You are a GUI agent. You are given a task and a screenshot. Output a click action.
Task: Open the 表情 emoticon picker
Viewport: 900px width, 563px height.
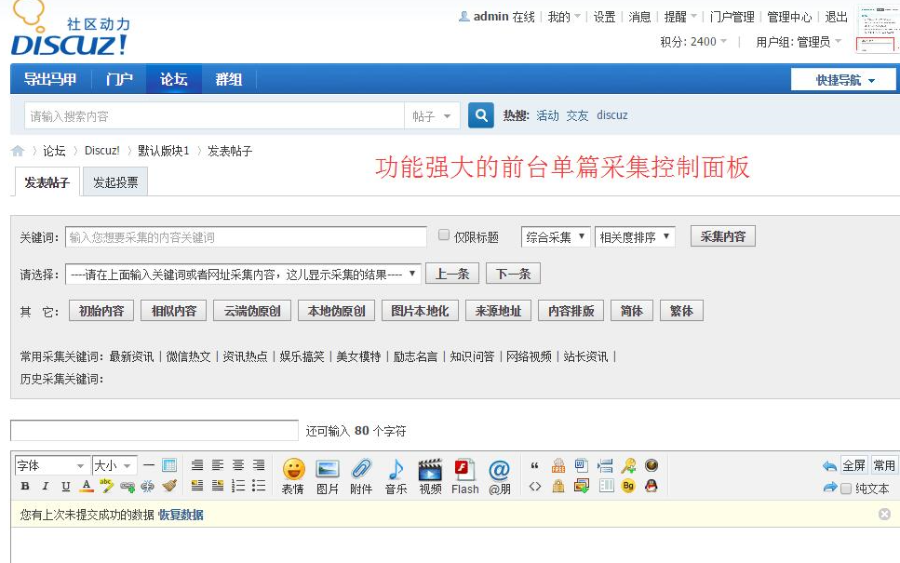(293, 476)
